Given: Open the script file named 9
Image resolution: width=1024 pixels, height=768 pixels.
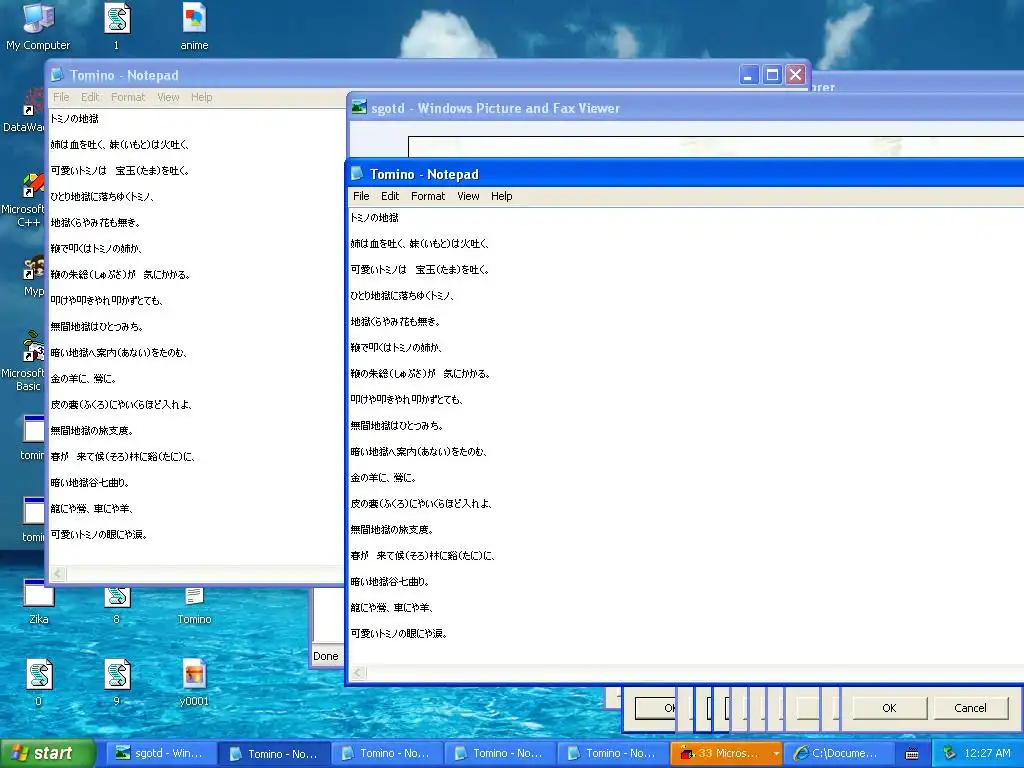Looking at the screenshot, I should 117,682.
